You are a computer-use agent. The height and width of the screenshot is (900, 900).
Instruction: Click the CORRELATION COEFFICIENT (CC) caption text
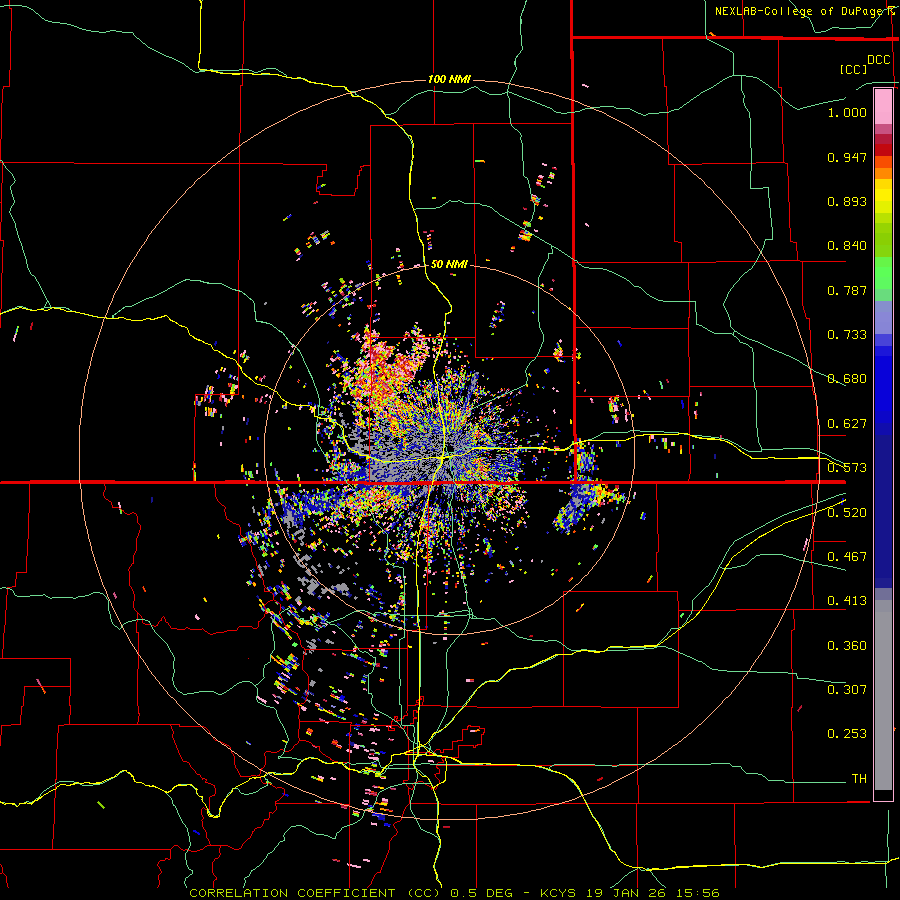[315, 893]
